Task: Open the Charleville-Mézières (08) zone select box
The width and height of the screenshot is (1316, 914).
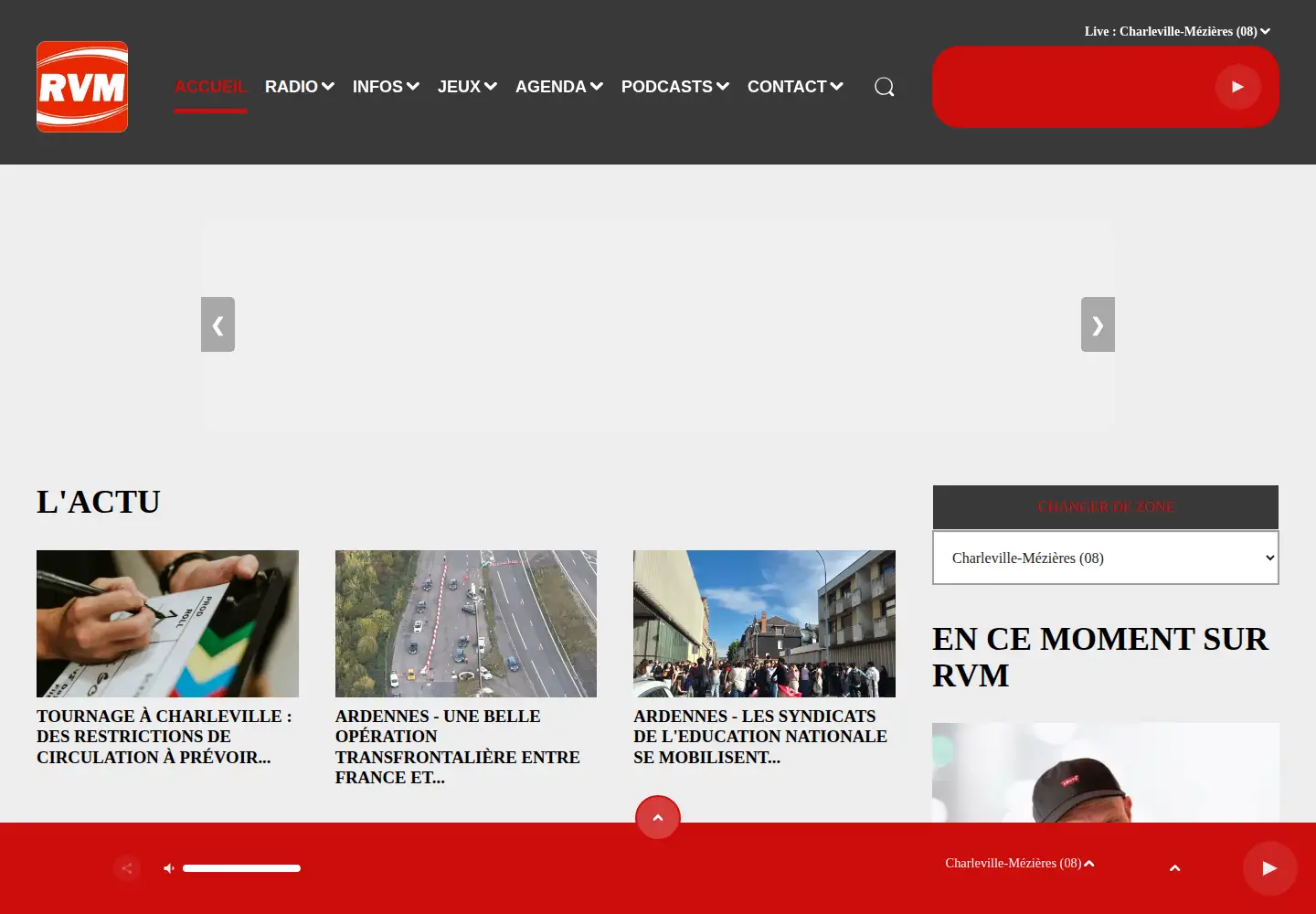Action: pos(1106,558)
